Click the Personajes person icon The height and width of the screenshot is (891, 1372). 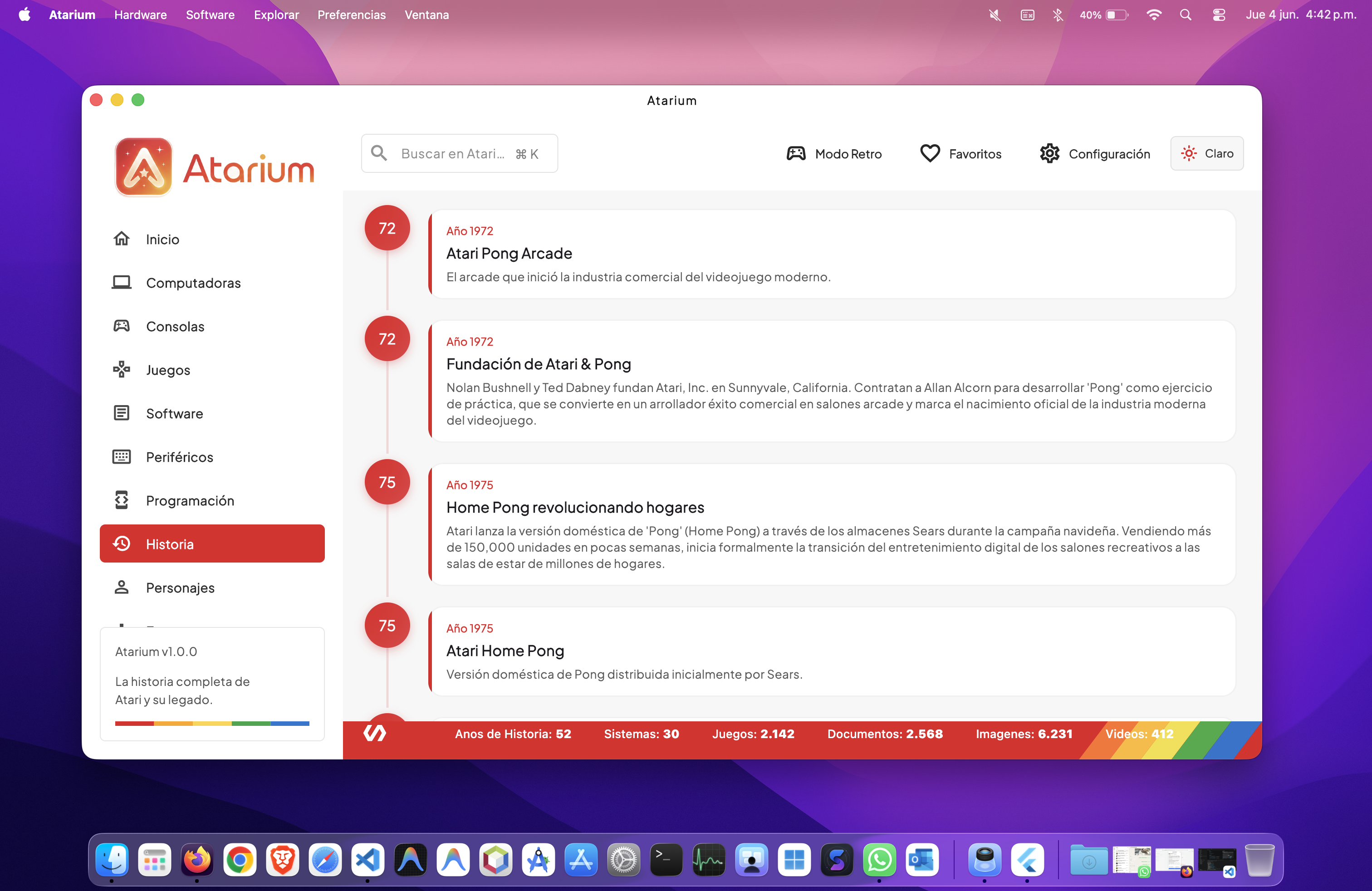point(121,587)
